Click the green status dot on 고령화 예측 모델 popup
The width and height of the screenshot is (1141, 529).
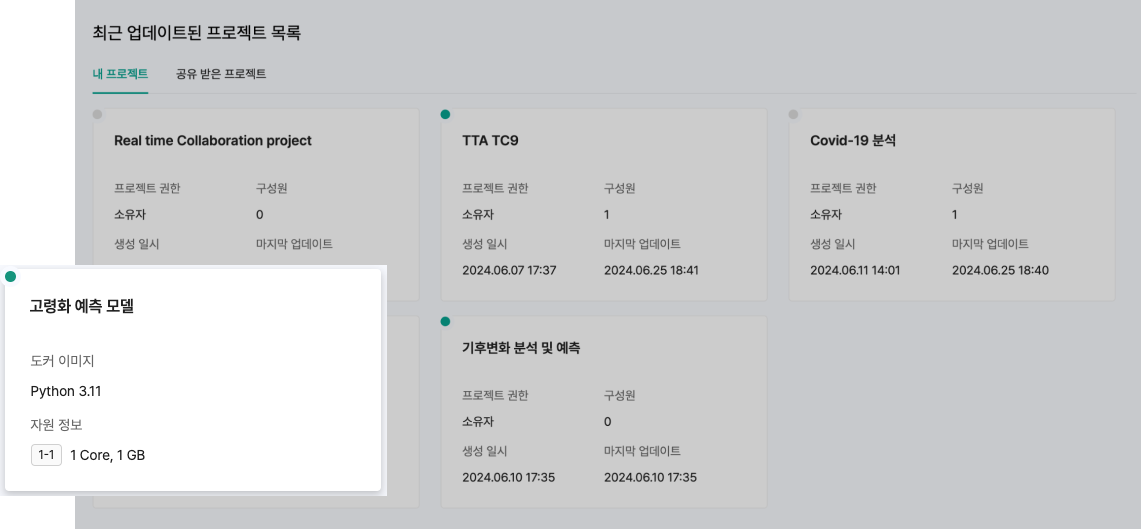[11, 277]
